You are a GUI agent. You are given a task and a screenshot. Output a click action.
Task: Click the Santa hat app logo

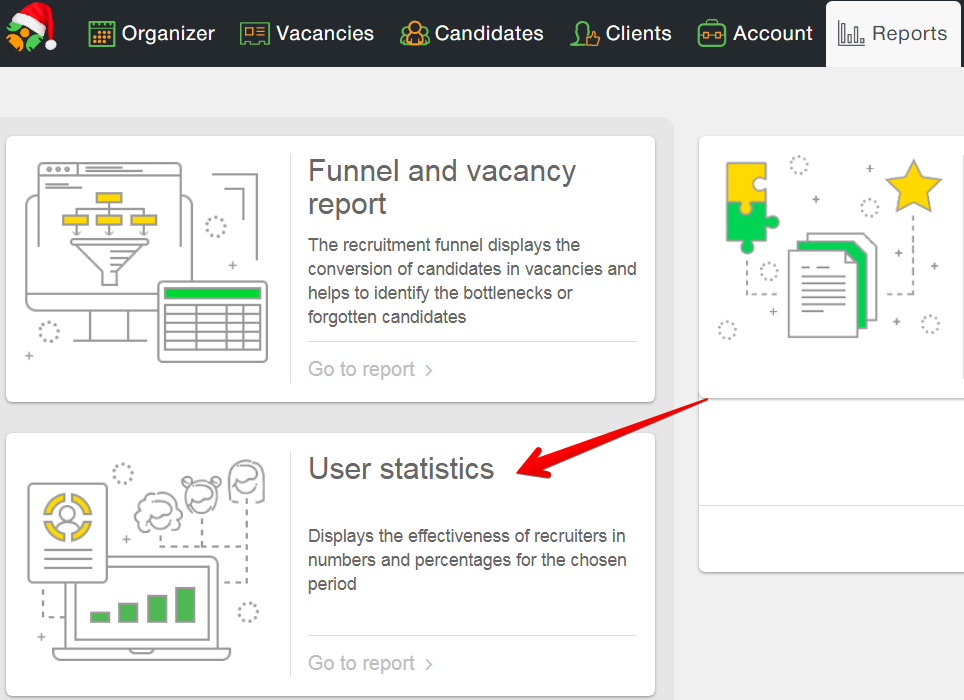point(31,28)
